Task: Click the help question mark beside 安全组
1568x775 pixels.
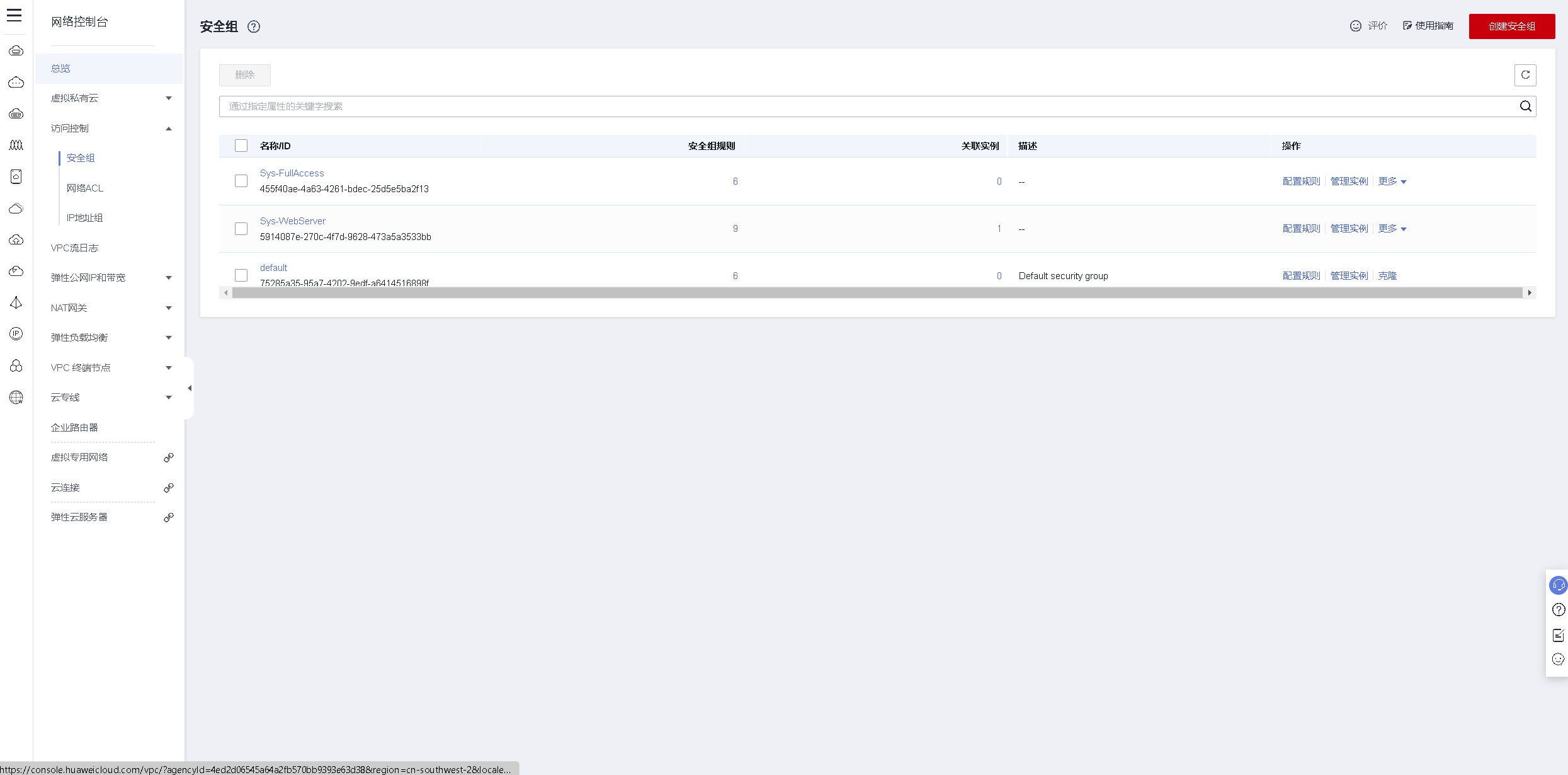Action: [x=254, y=26]
